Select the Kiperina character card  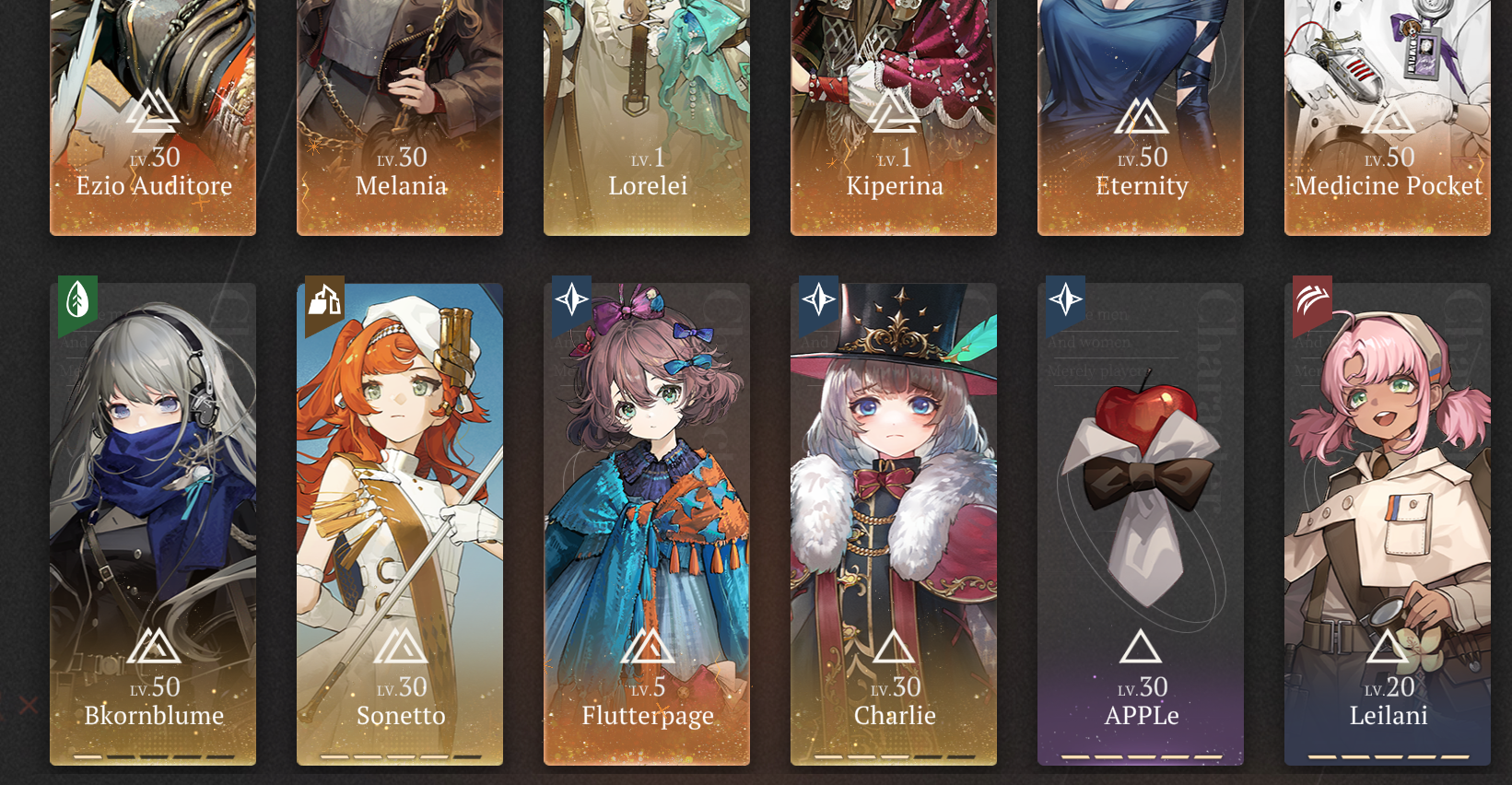tap(894, 117)
